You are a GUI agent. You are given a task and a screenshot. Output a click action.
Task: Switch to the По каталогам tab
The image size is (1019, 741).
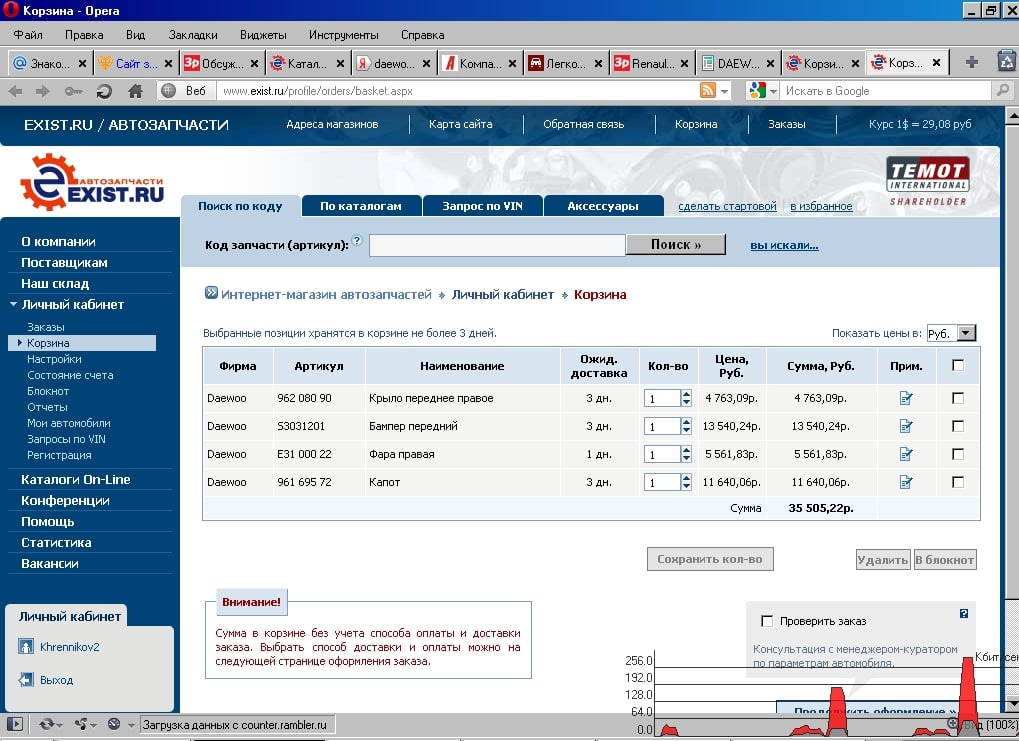[361, 206]
